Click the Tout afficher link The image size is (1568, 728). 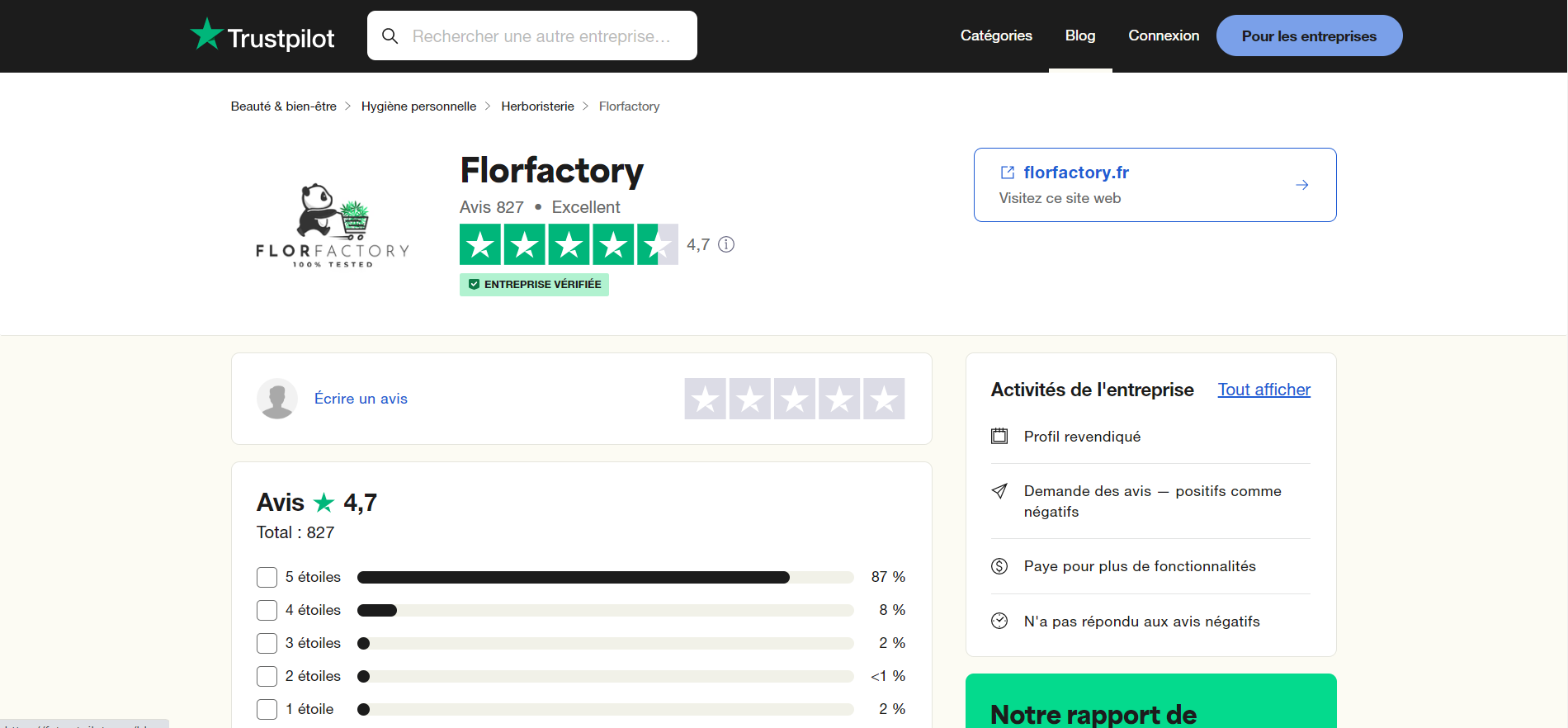1264,390
